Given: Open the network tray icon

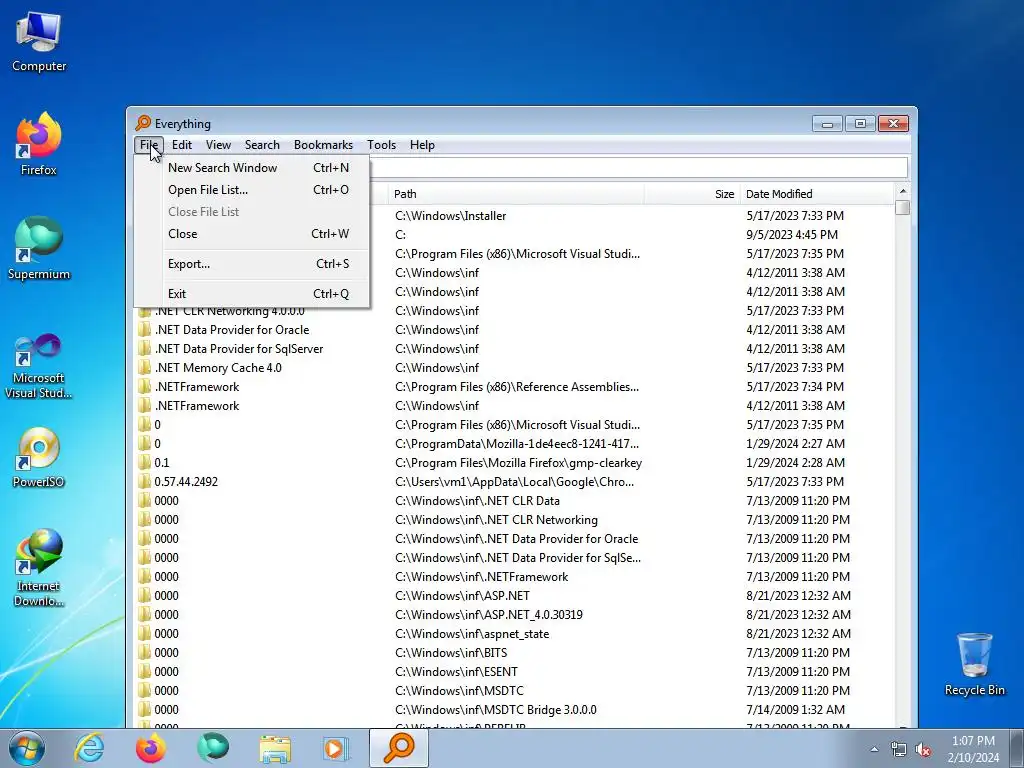Looking at the screenshot, I should point(899,749).
